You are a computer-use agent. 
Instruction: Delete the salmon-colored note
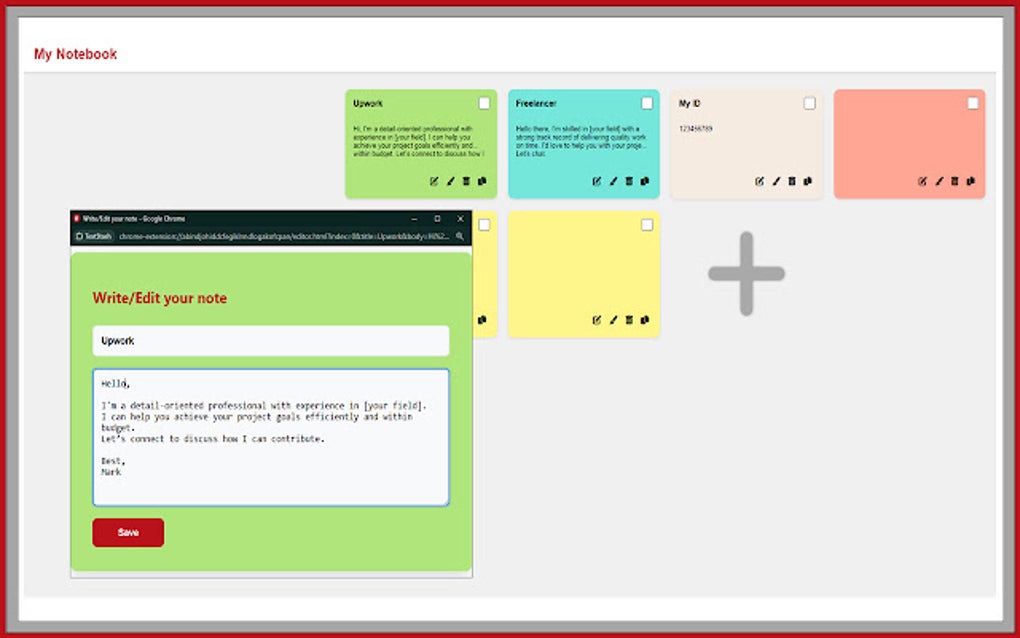tap(953, 181)
